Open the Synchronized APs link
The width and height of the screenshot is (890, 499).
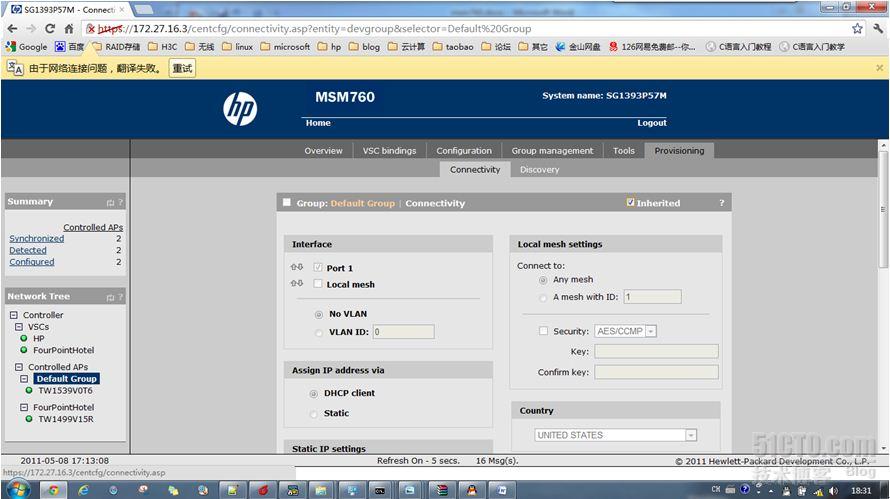36,238
